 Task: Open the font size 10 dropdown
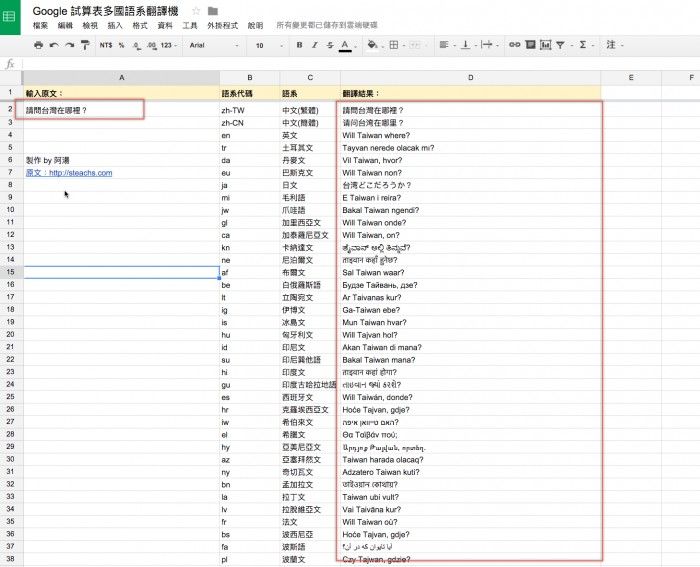point(267,45)
